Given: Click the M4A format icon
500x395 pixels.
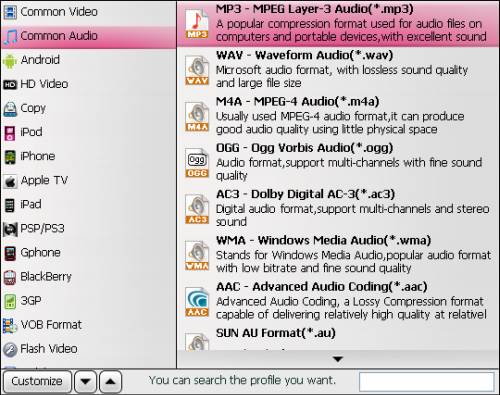Looking at the screenshot, I should tap(197, 117).
